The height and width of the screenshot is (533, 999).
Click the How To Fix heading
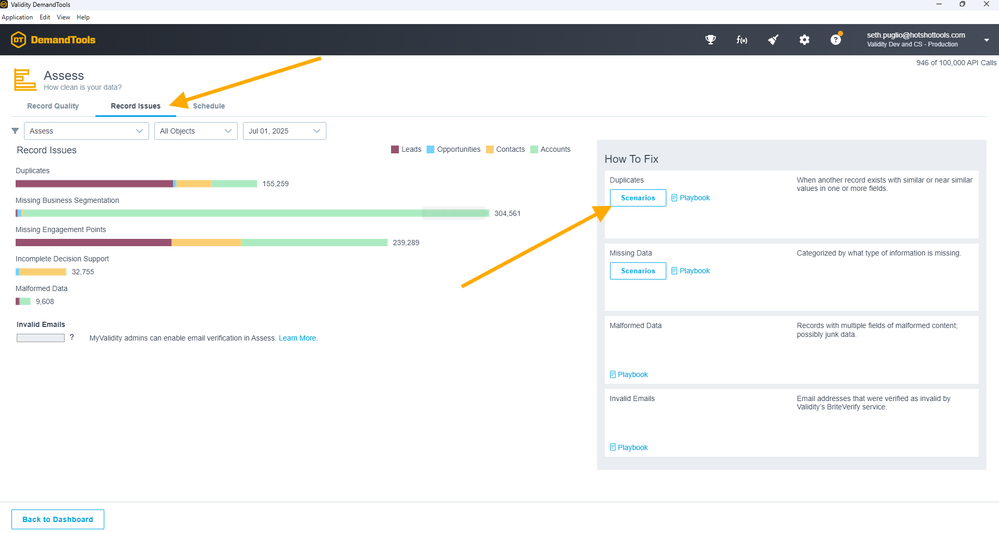point(631,159)
